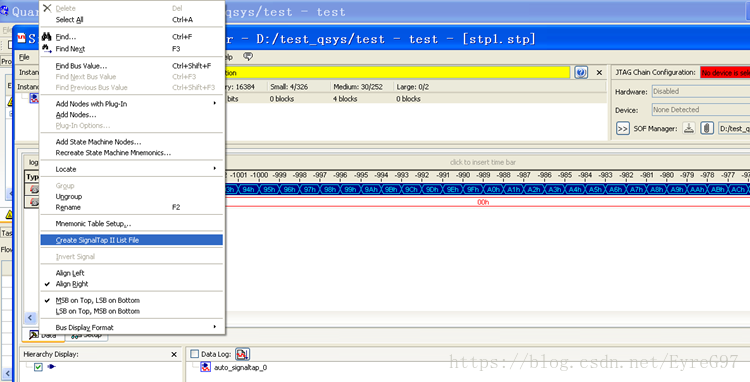Click the auto_signaltap_0 instance icon in Data Log
Image resolution: width=750 pixels, height=382 pixels.
(205, 367)
